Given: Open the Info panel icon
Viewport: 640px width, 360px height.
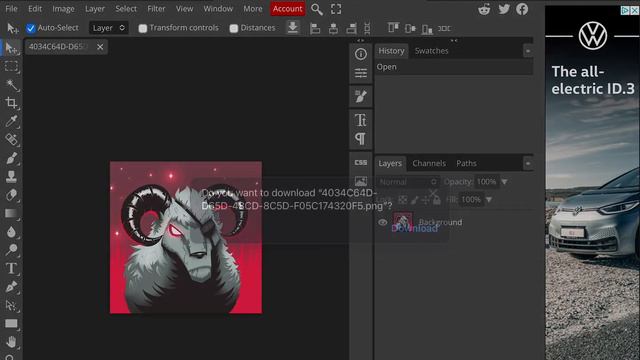Looking at the screenshot, I should pos(360,54).
